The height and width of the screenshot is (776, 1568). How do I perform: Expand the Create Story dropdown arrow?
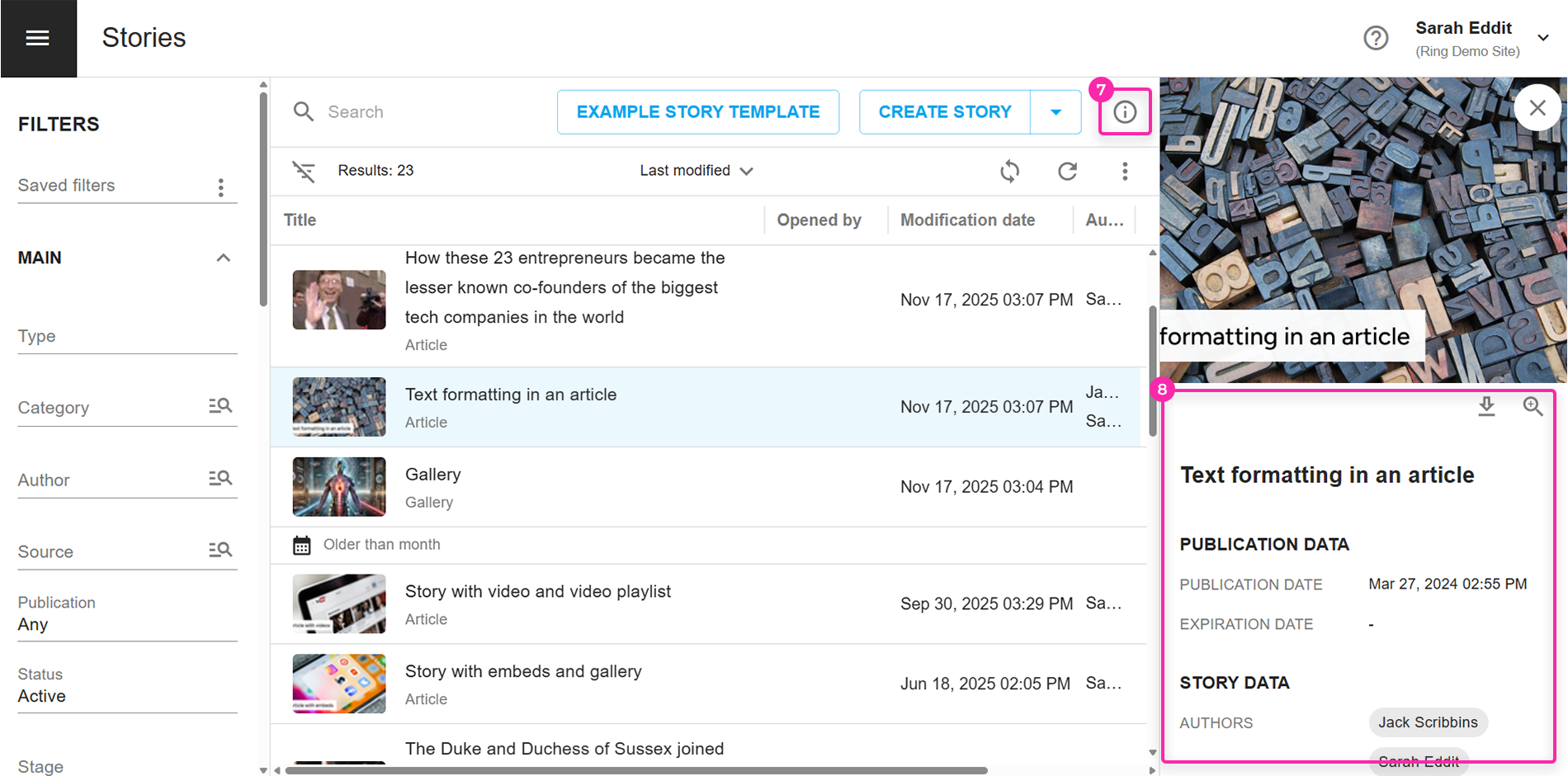[x=1056, y=112]
